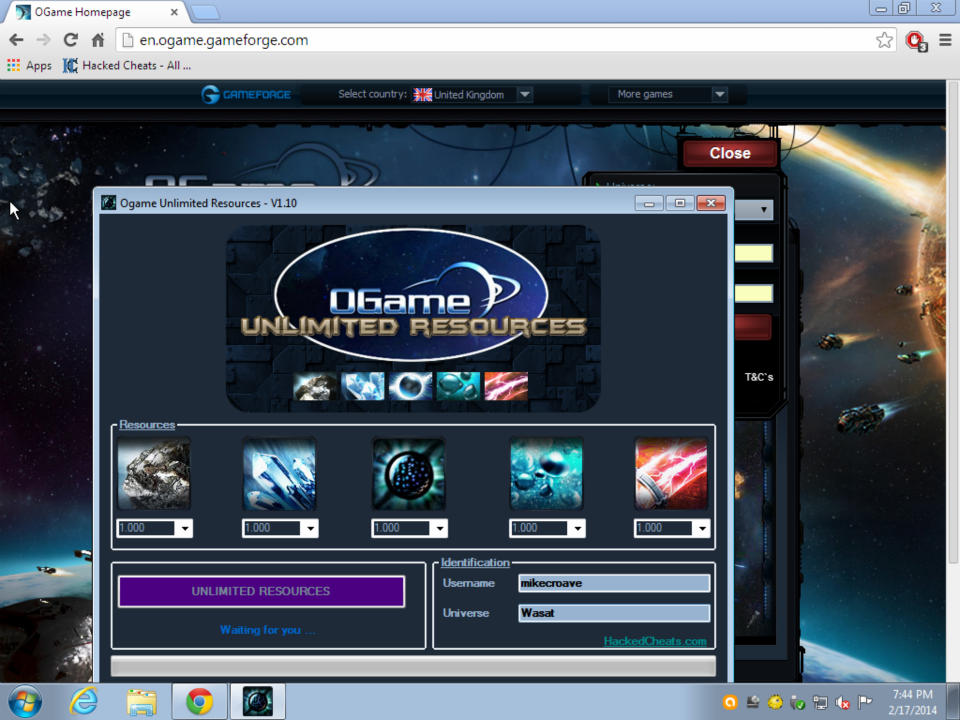Image resolution: width=960 pixels, height=720 pixels.
Task: Click the Avast icon in system tray
Action: [x=730, y=702]
